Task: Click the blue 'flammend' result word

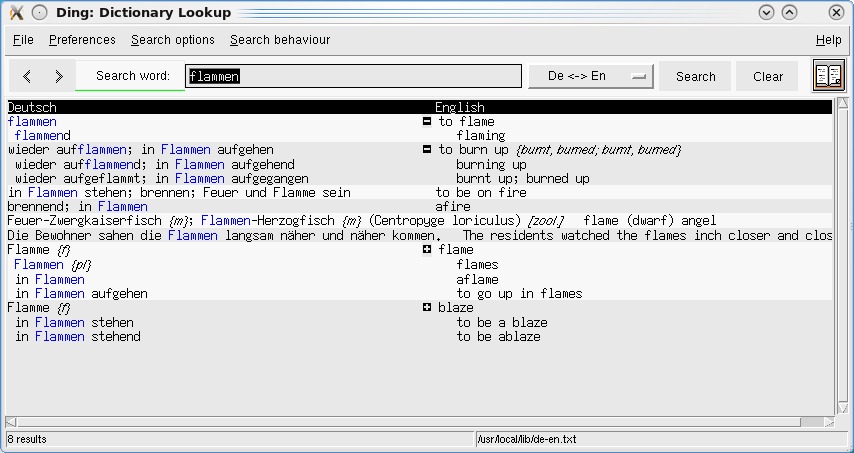Action: (x=43, y=135)
